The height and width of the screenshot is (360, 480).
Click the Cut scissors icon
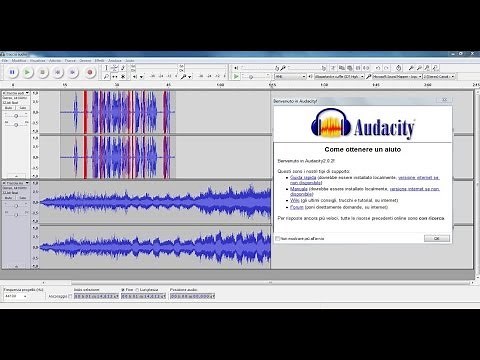coord(333,68)
